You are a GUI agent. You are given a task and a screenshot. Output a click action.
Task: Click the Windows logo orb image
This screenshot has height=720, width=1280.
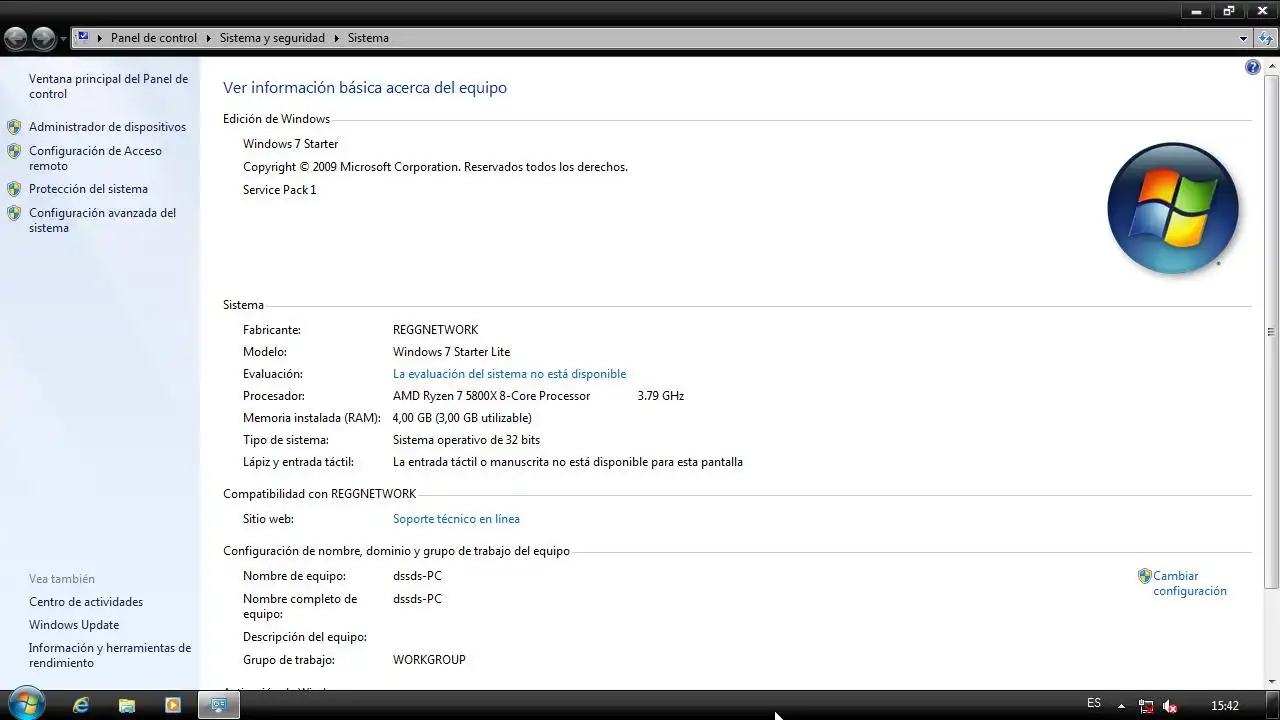[1173, 208]
